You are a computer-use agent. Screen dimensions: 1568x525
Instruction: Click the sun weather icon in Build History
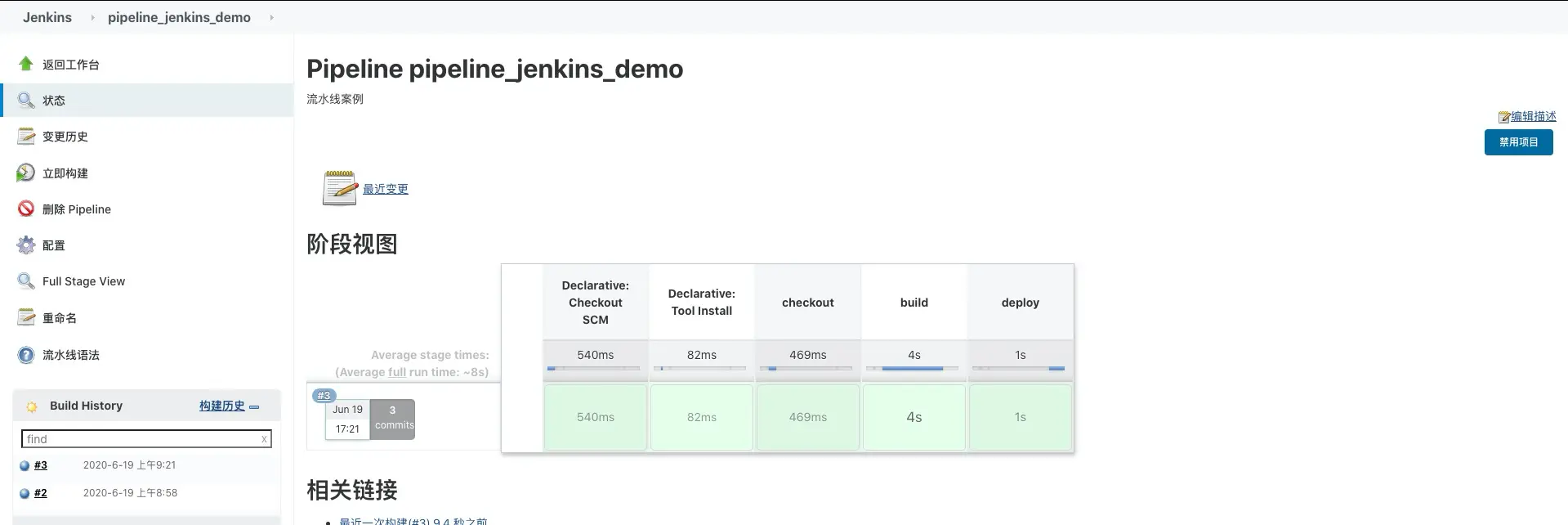point(32,406)
